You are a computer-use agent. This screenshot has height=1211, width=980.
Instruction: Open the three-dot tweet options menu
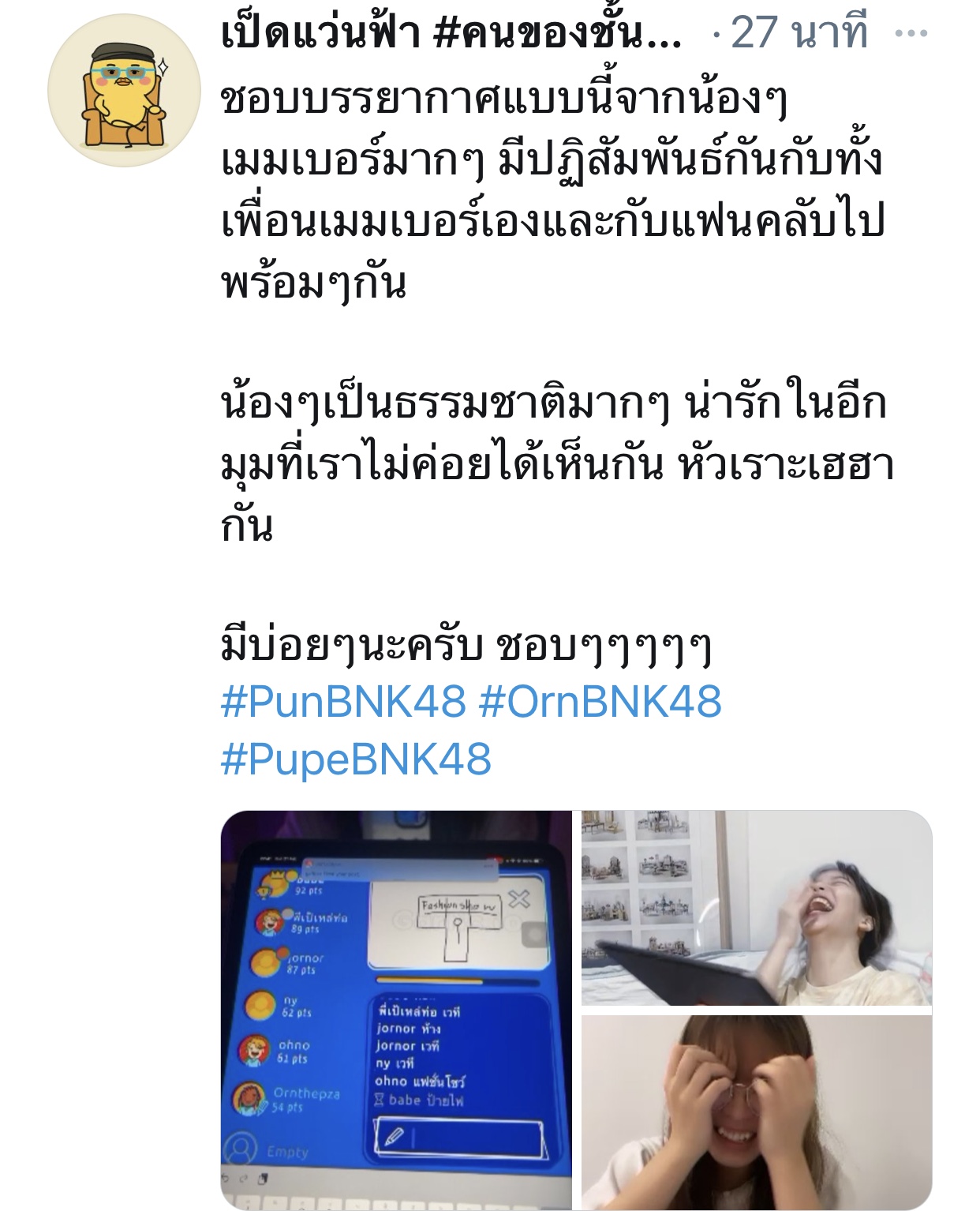(911, 34)
